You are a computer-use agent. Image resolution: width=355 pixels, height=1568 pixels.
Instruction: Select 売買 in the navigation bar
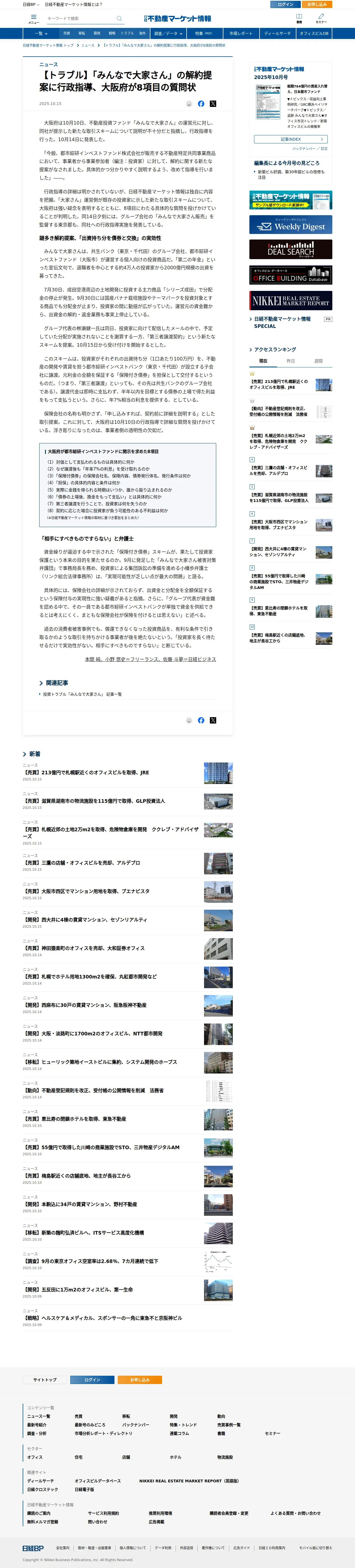(x=66, y=33)
